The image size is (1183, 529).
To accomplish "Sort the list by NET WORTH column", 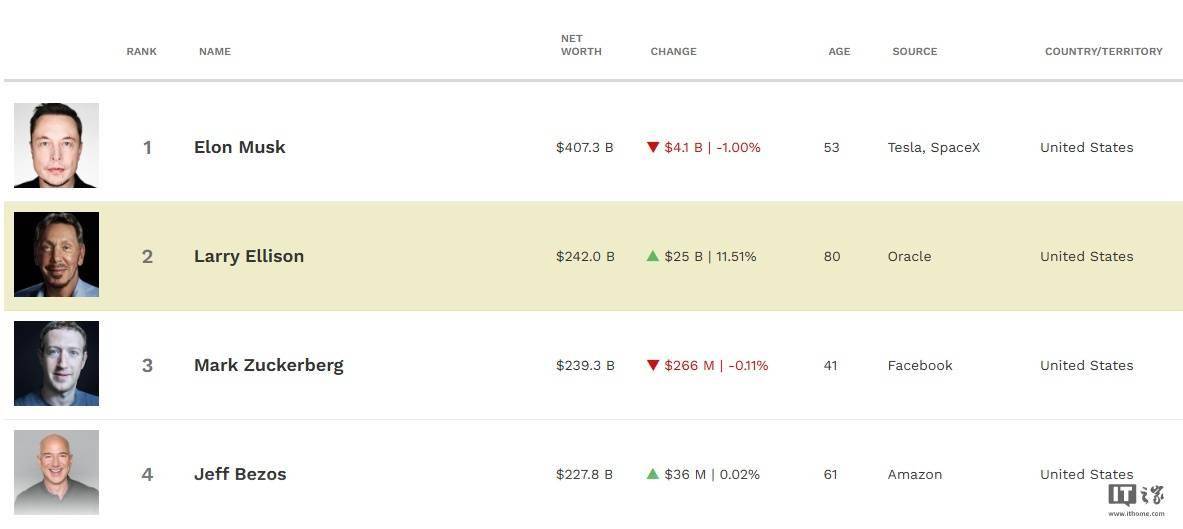I will pyautogui.click(x=581, y=45).
